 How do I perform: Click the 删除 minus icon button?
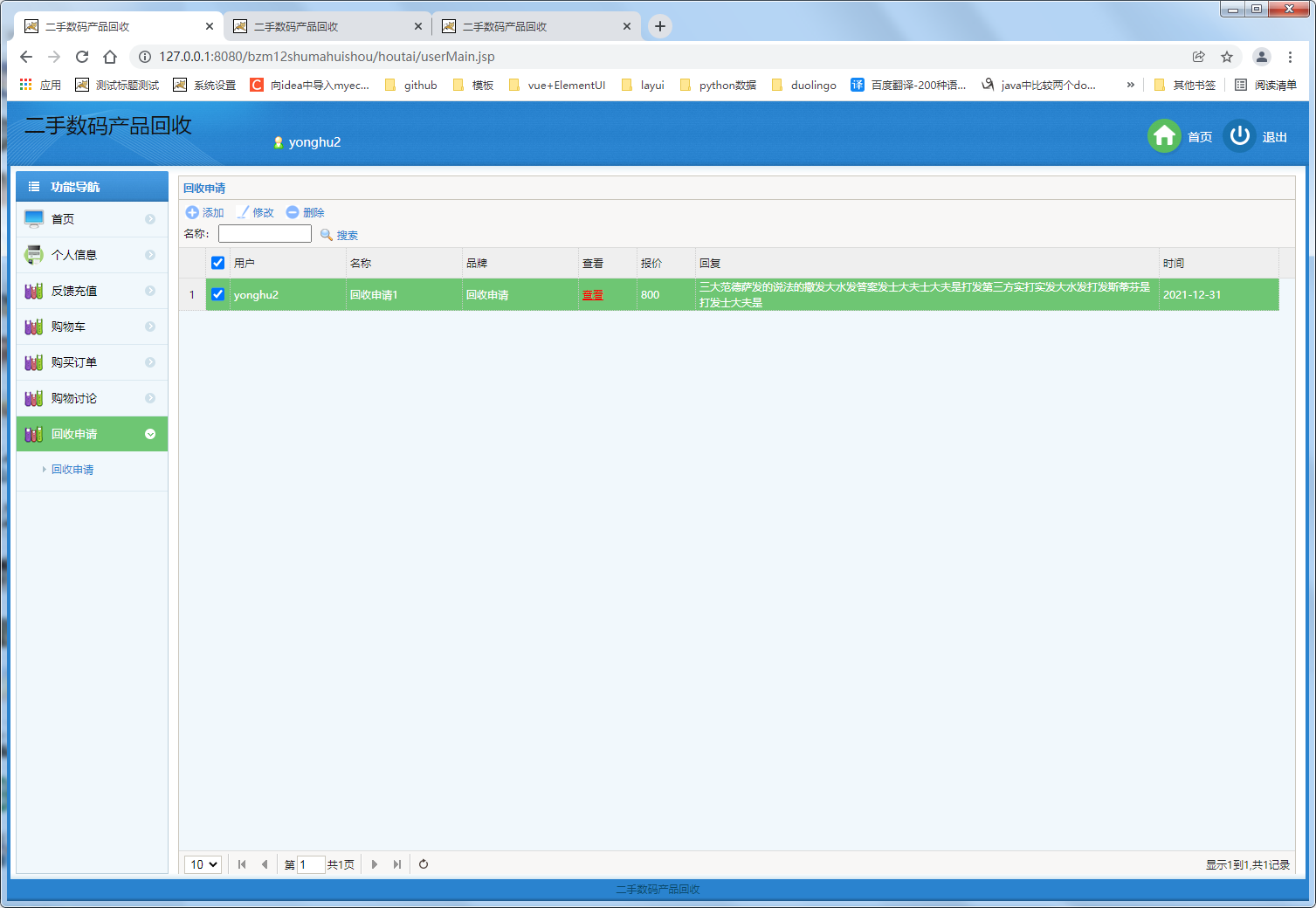(x=306, y=212)
